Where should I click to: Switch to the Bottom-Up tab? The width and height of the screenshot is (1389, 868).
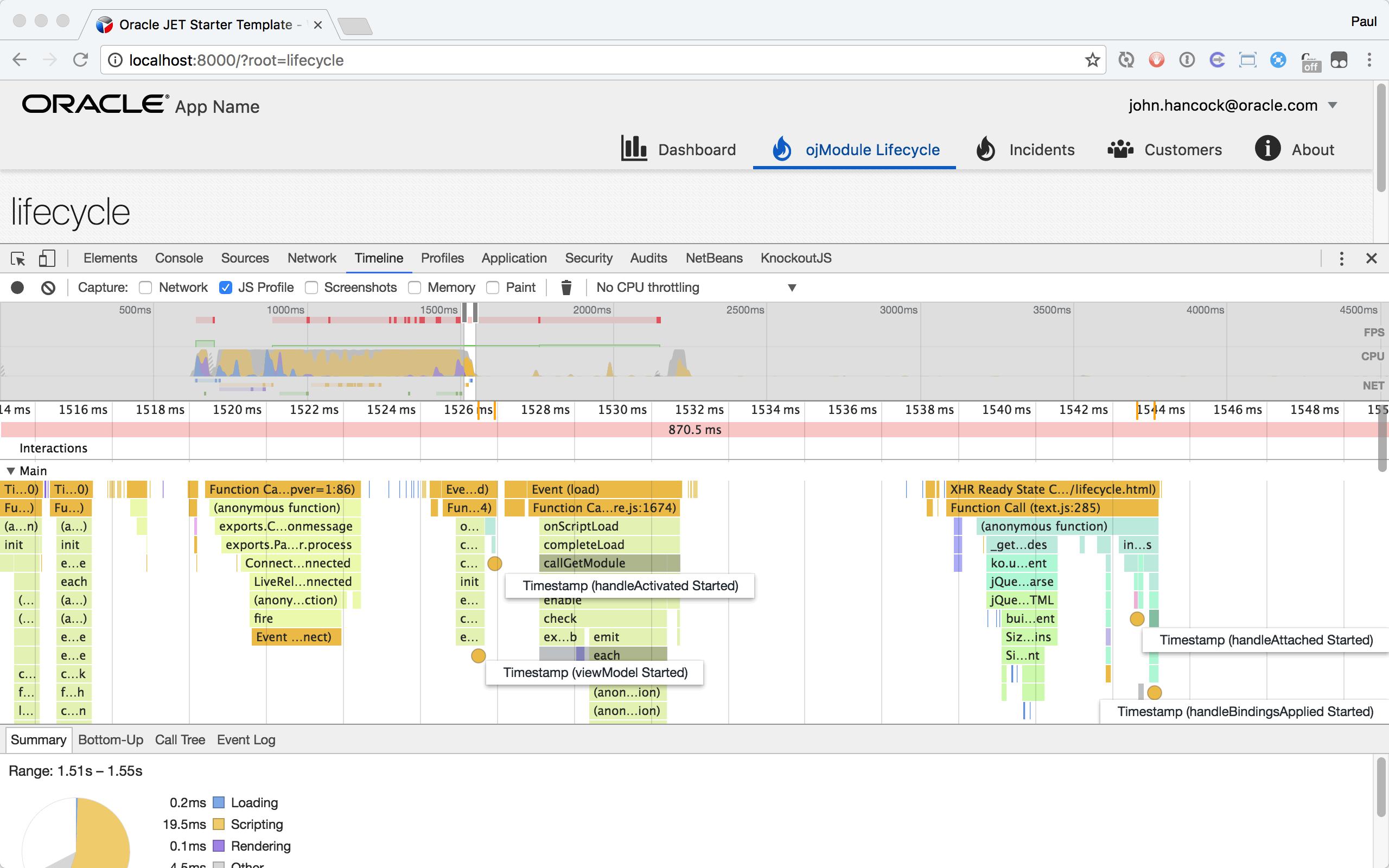(110, 739)
